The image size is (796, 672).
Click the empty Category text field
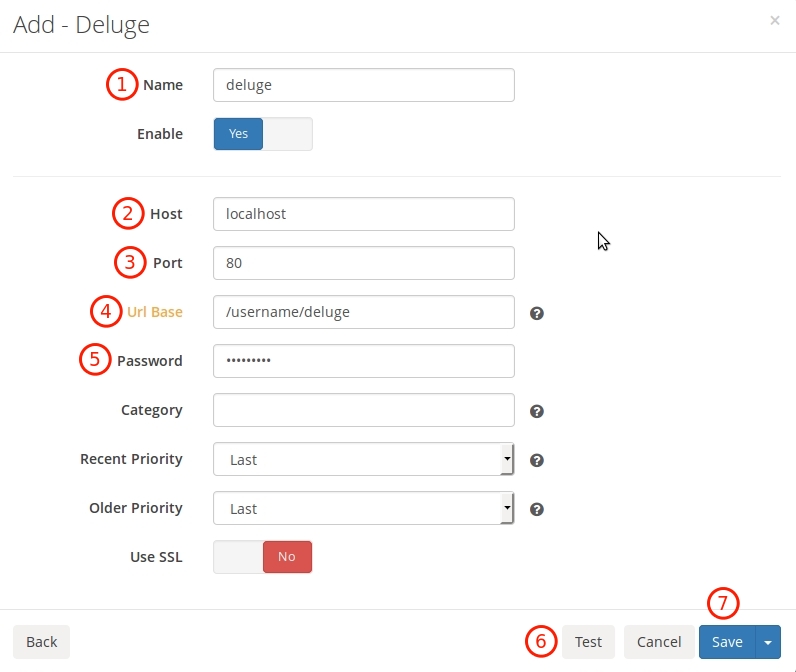tap(364, 410)
